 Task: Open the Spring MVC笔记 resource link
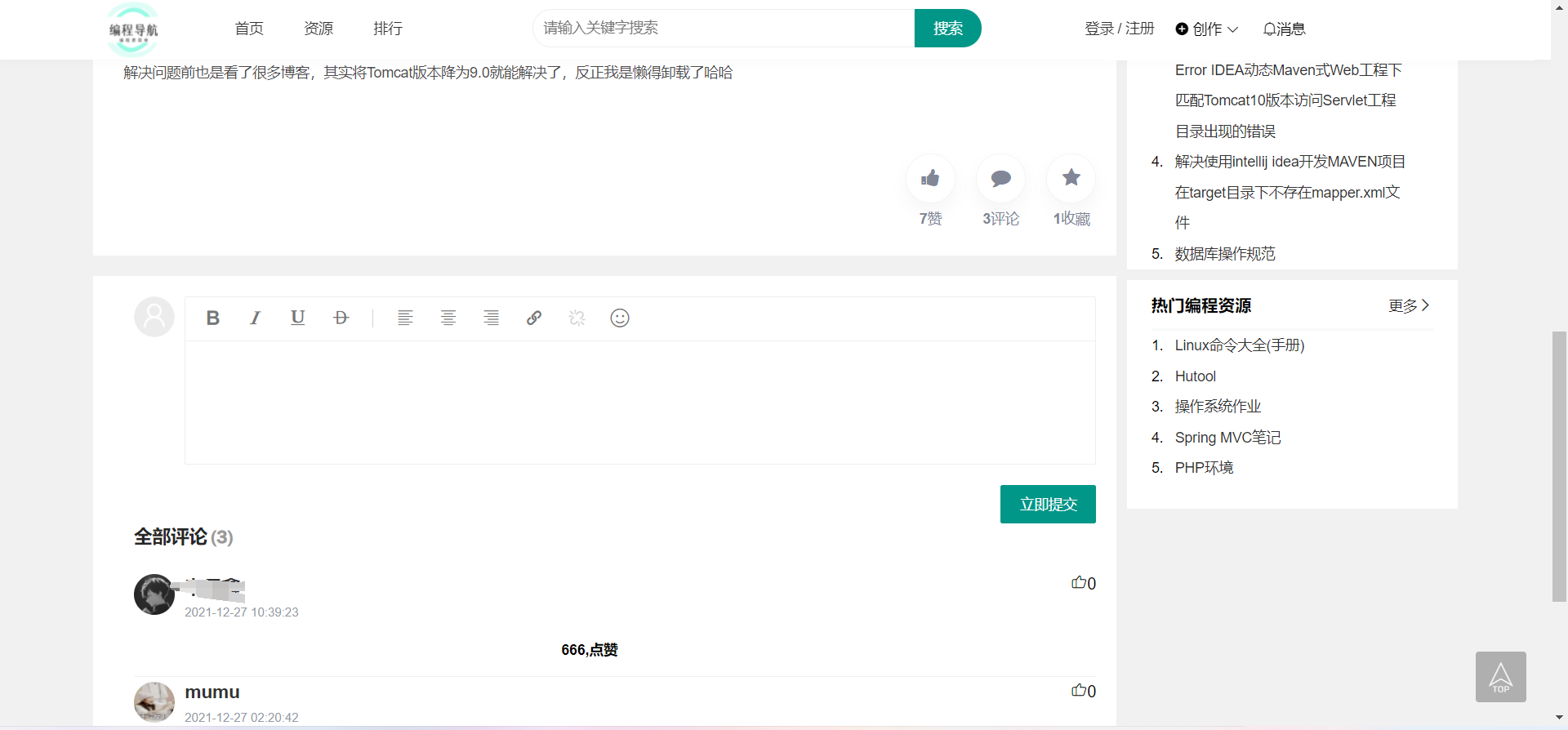pyautogui.click(x=1227, y=438)
